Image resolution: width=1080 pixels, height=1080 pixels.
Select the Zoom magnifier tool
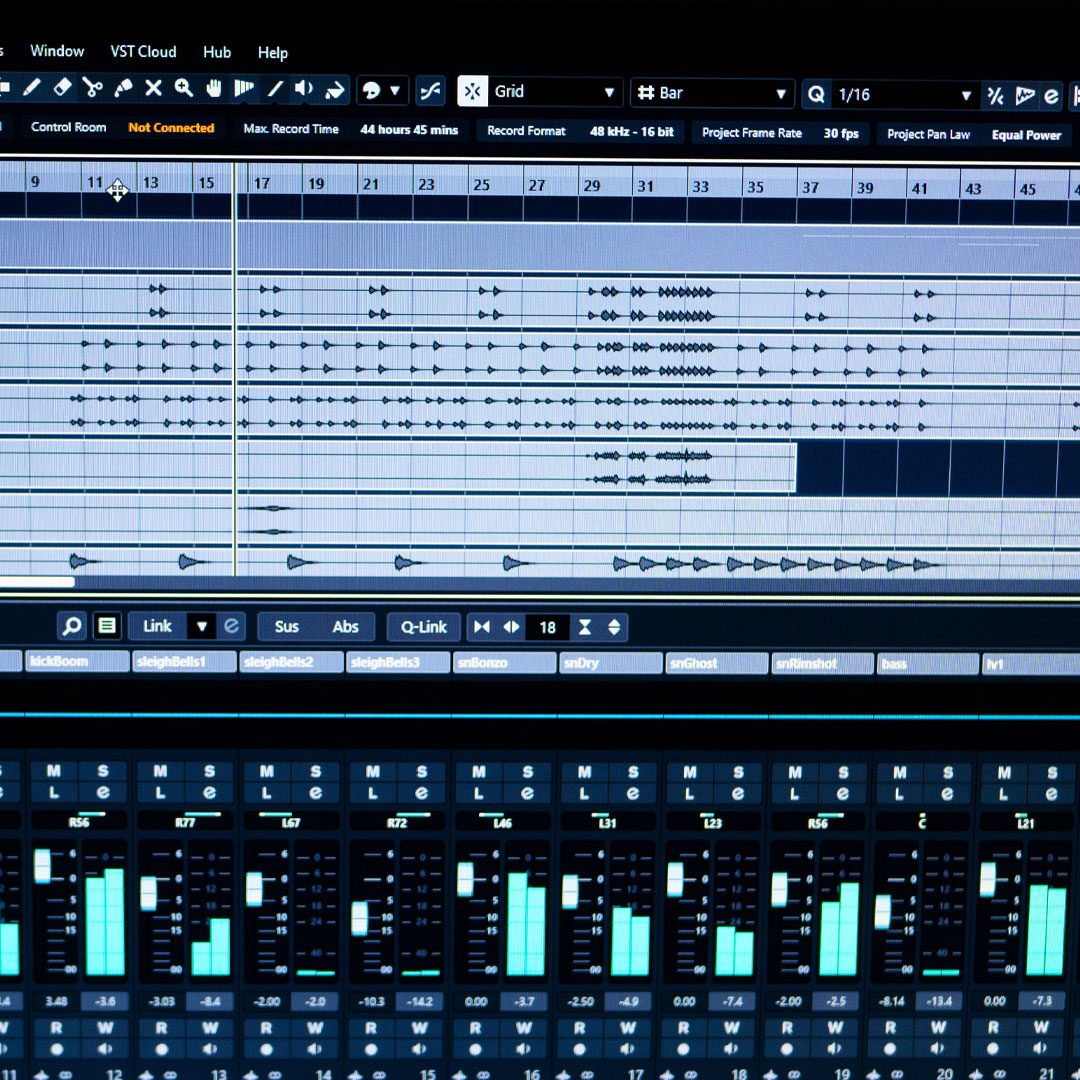183,88
